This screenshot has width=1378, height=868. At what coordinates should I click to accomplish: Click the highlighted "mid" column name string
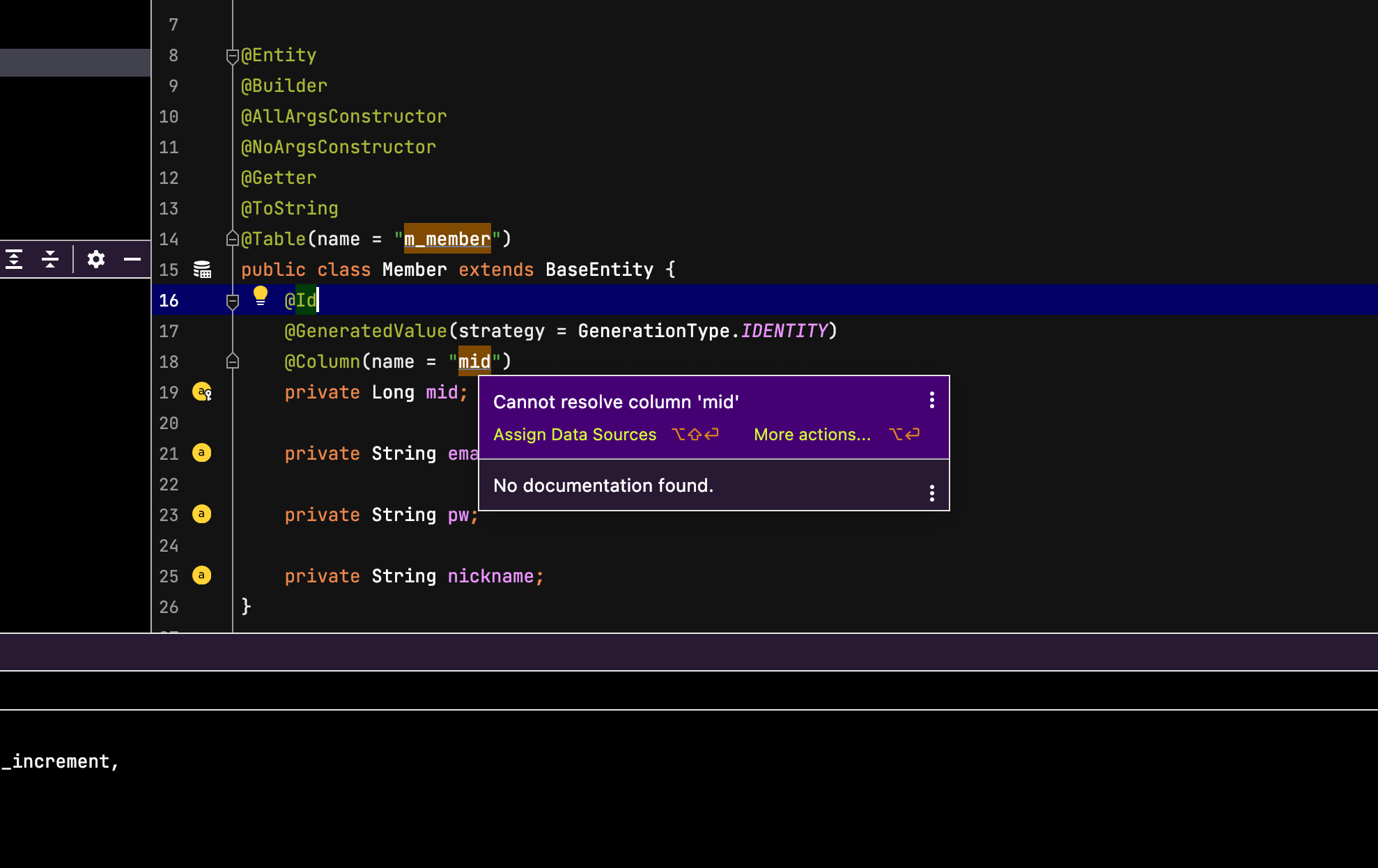[x=474, y=362]
